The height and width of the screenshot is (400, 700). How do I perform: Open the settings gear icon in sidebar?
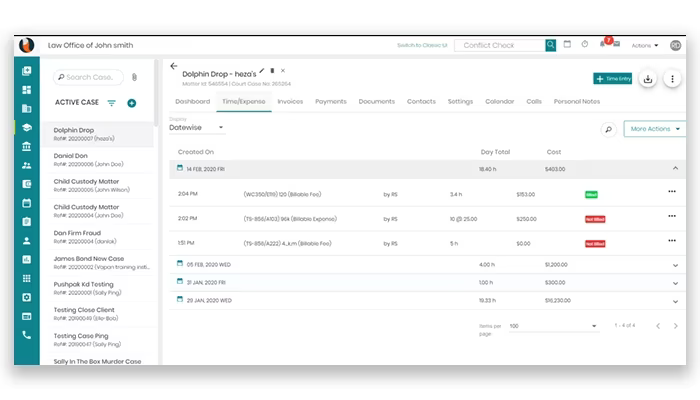tap(27, 297)
